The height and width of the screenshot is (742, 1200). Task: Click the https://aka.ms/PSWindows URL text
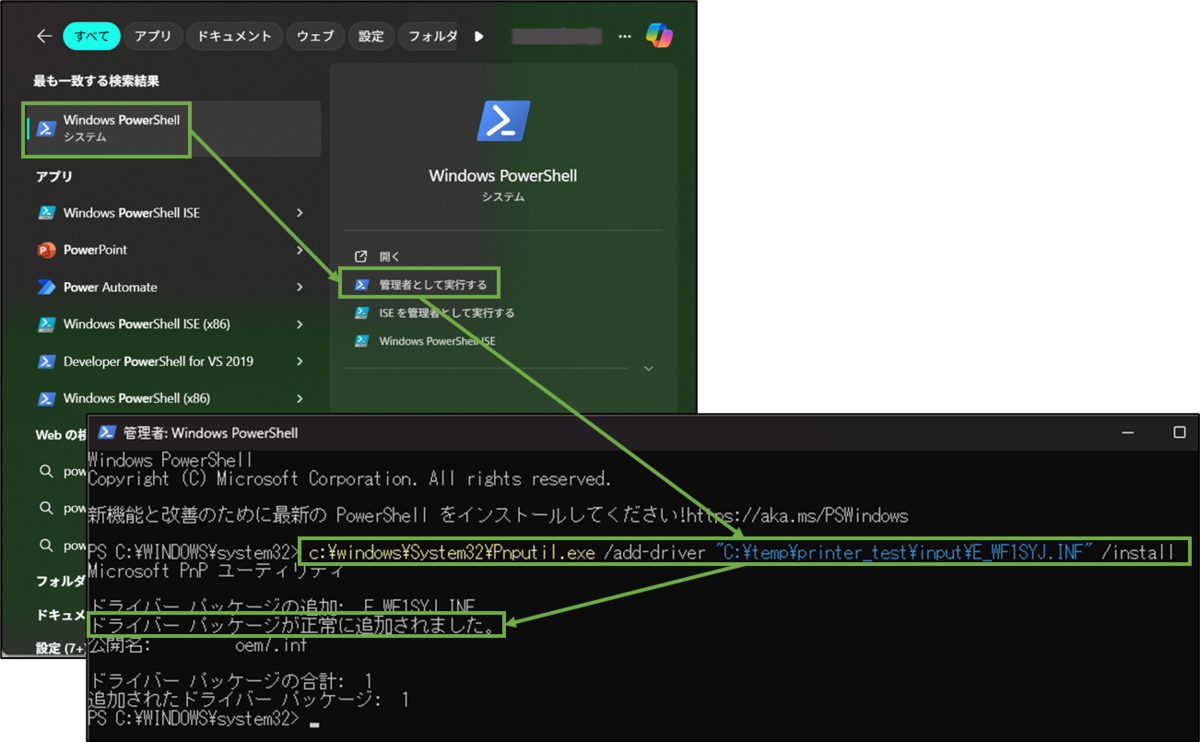[795, 516]
